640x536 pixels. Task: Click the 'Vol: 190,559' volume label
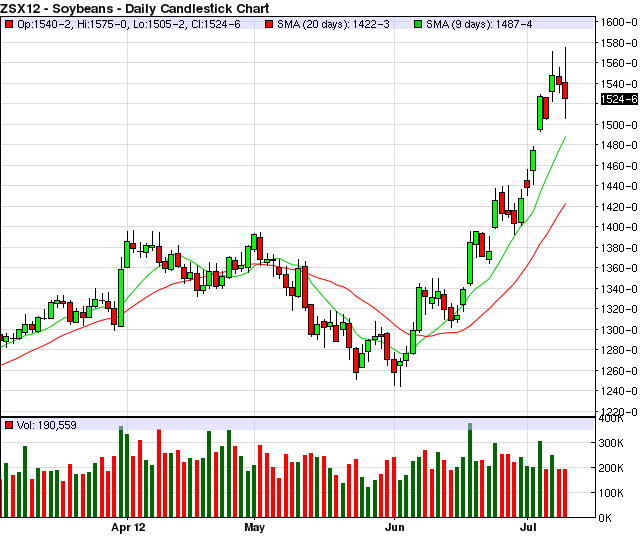point(47,425)
